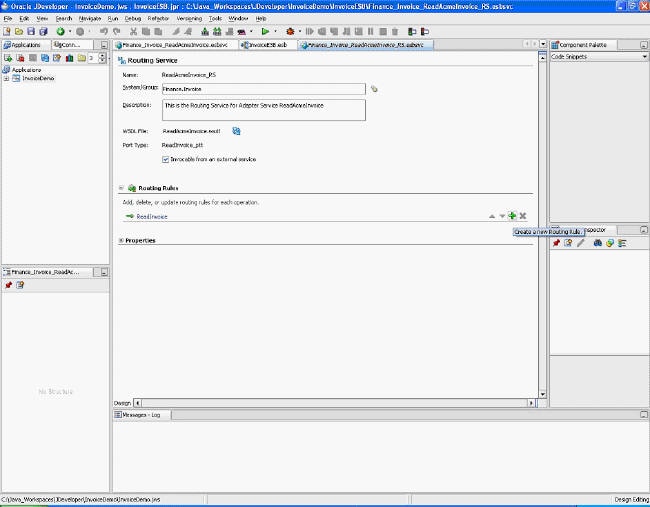Open the Versioning menu
The width and height of the screenshot is (650, 507).
pyautogui.click(x=189, y=19)
